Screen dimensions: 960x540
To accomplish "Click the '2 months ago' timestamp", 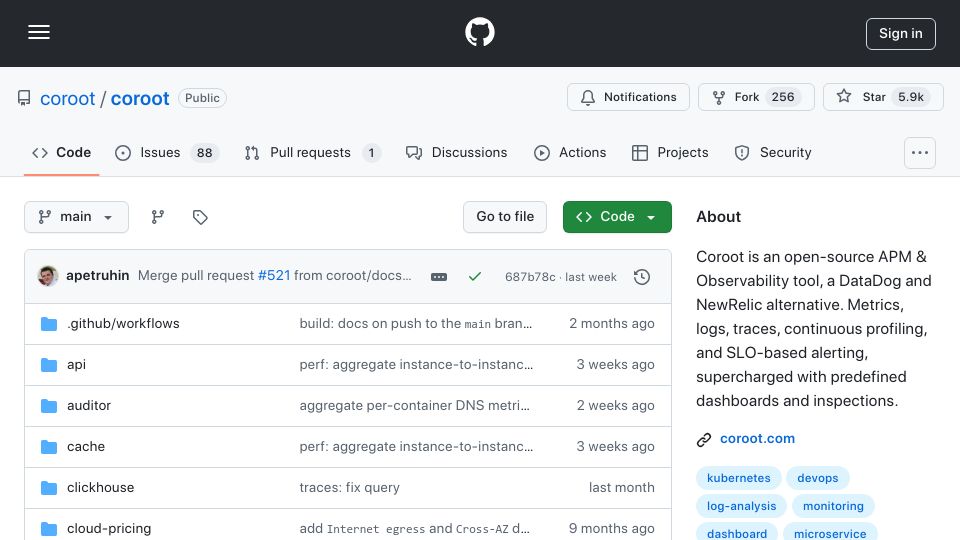I will click(612, 323).
